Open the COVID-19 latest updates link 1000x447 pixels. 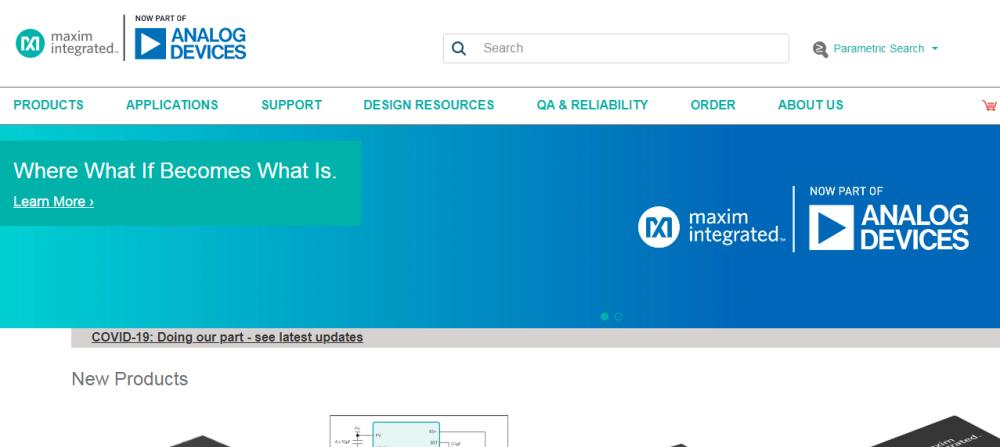[x=227, y=338]
